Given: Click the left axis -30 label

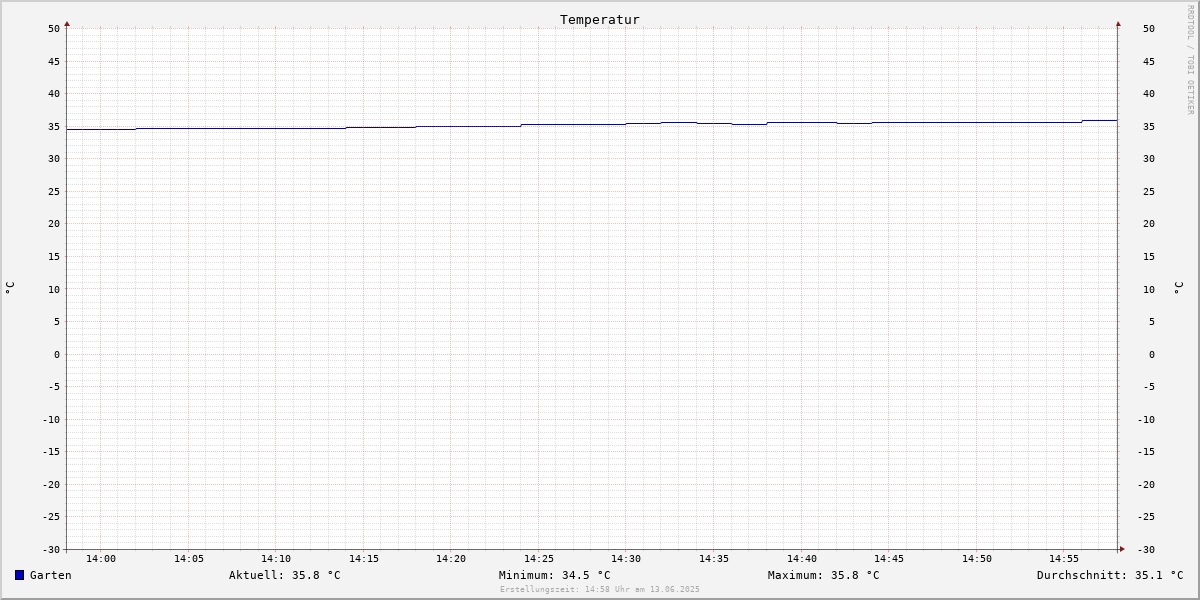Looking at the screenshot, I should click(x=51, y=550).
